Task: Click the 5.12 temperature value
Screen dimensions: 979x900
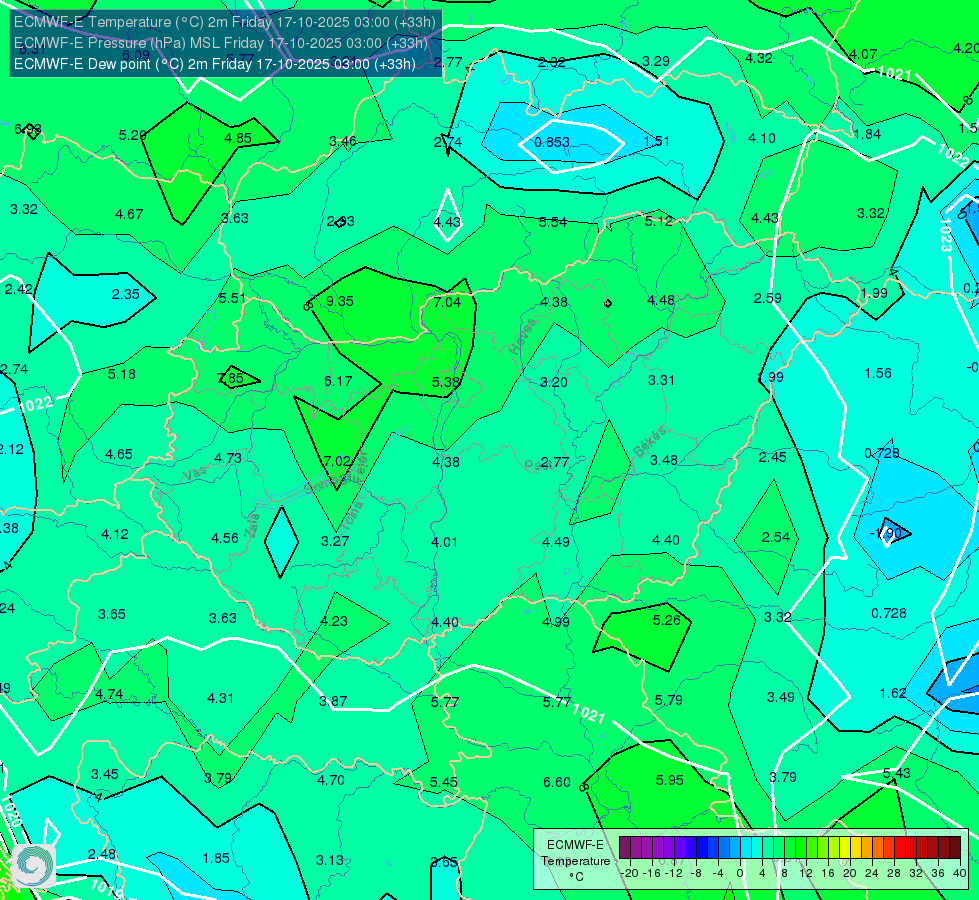Action: (659, 221)
